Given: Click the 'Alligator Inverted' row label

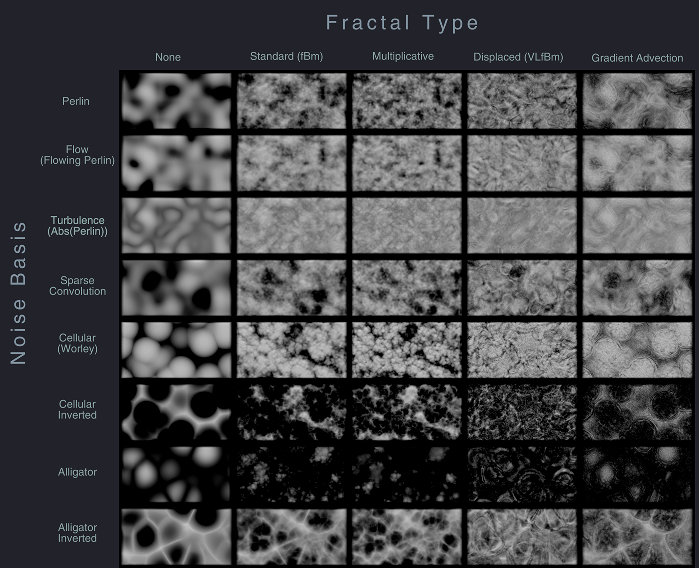Looking at the screenshot, I should (77, 533).
